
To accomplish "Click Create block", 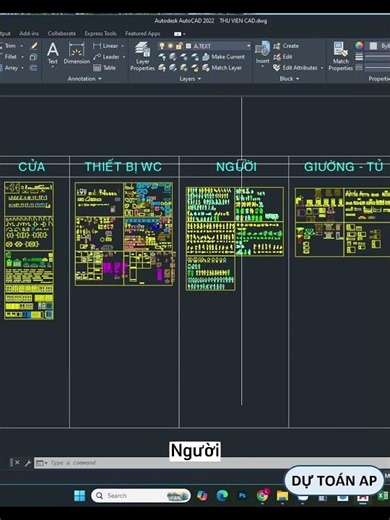I will [286, 46].
